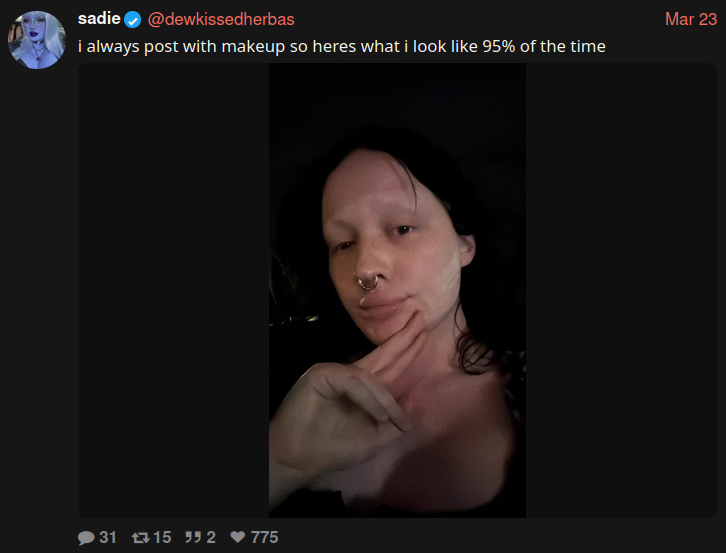This screenshot has width=726, height=553.
Task: Click the tweet text about makeup
Action: pos(342,46)
